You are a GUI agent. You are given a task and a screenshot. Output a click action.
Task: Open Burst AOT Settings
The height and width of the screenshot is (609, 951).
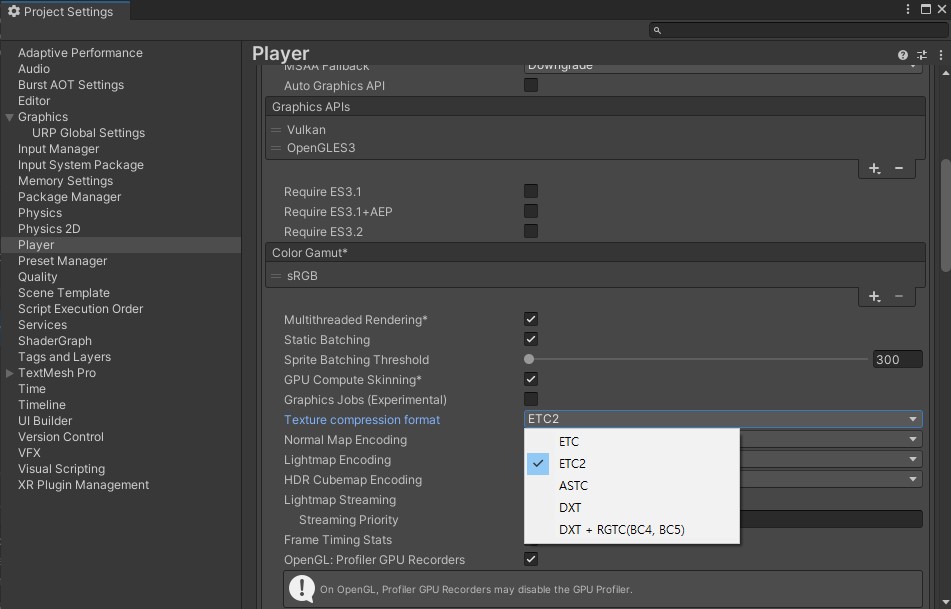tap(71, 85)
